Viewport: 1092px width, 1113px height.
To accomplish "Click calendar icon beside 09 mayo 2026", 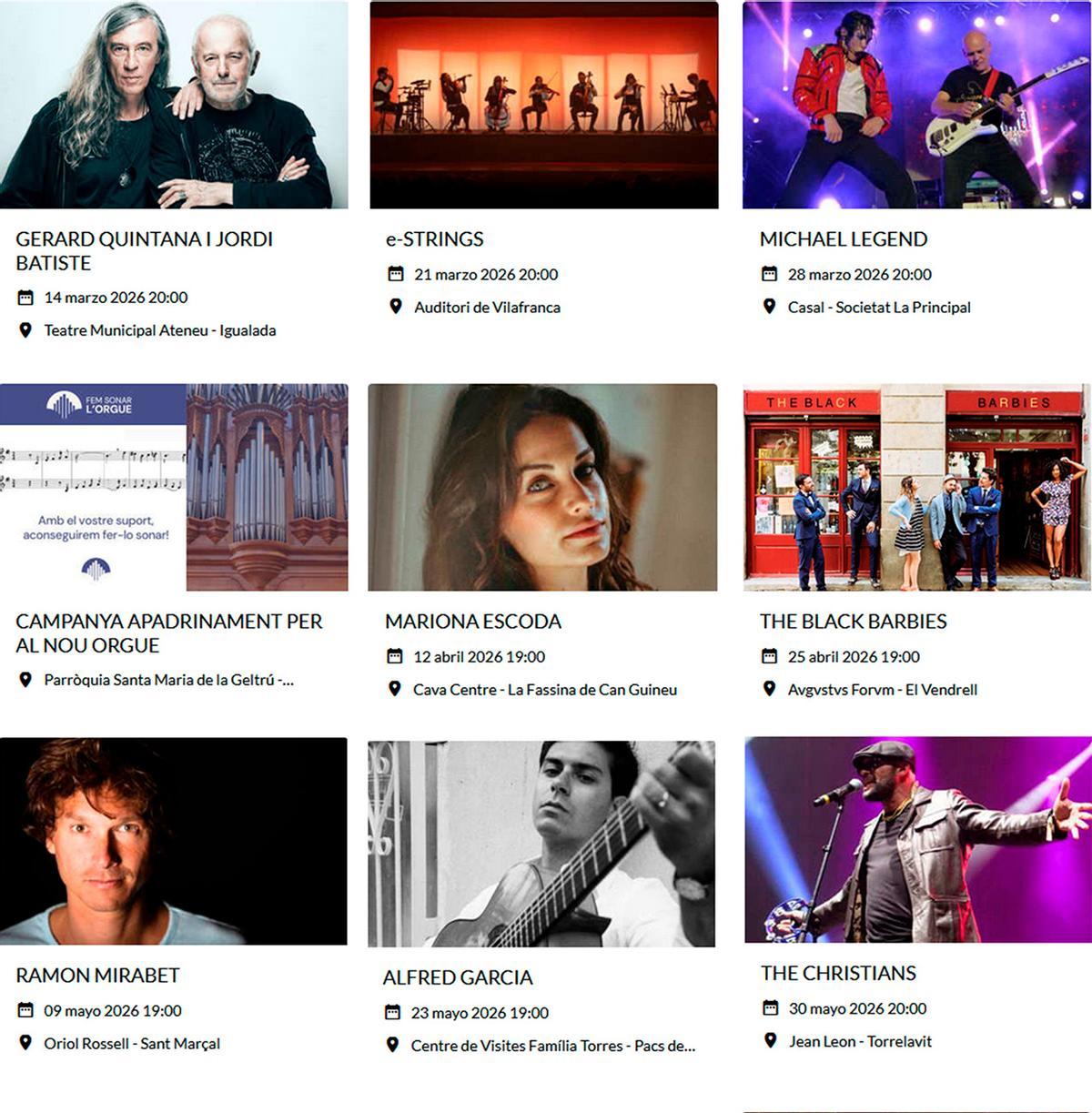I will pyautogui.click(x=25, y=1010).
